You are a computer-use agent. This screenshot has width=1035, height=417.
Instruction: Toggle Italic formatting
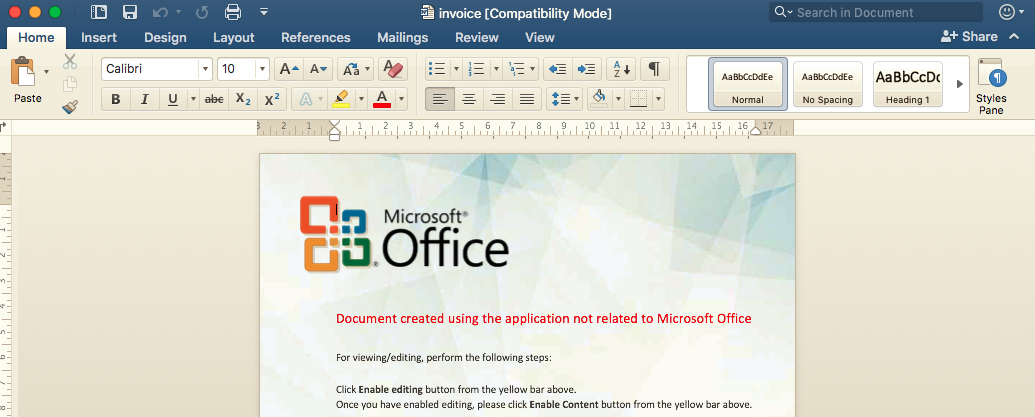[x=145, y=100]
